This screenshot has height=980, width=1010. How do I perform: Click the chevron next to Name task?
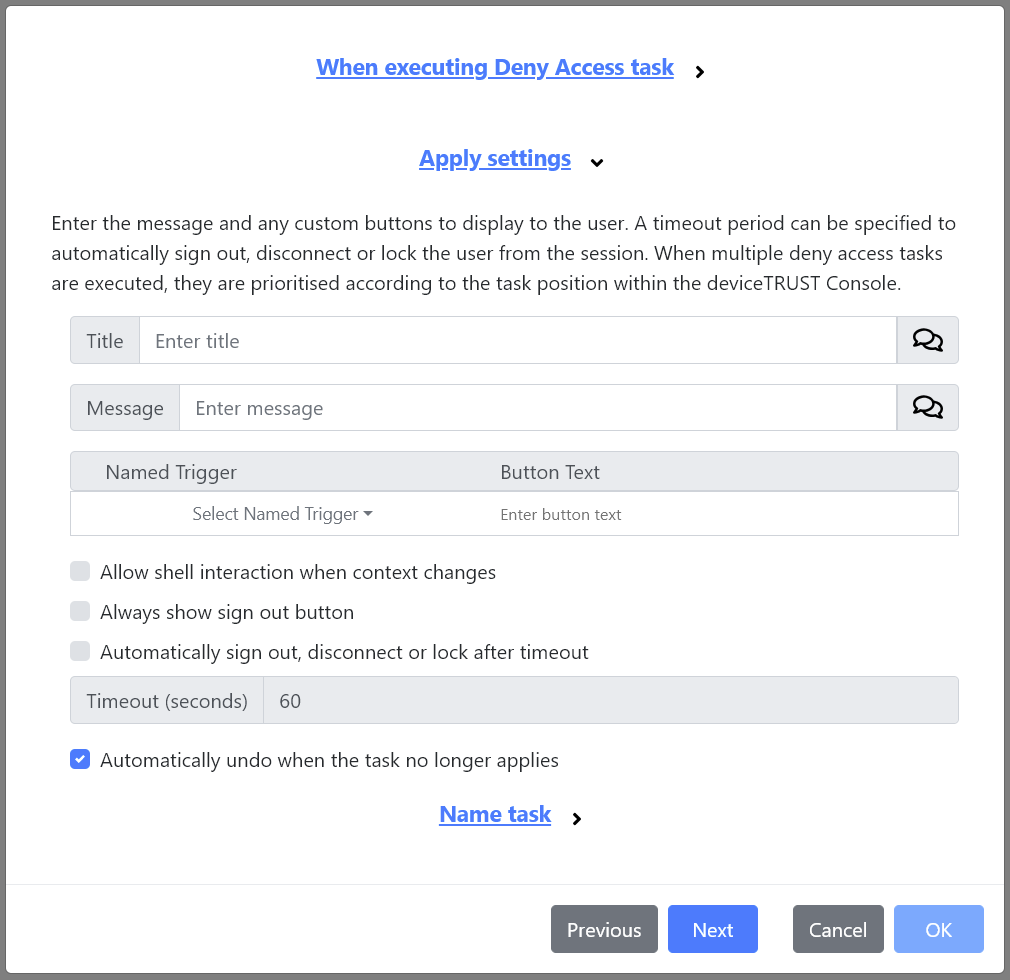[x=576, y=818]
